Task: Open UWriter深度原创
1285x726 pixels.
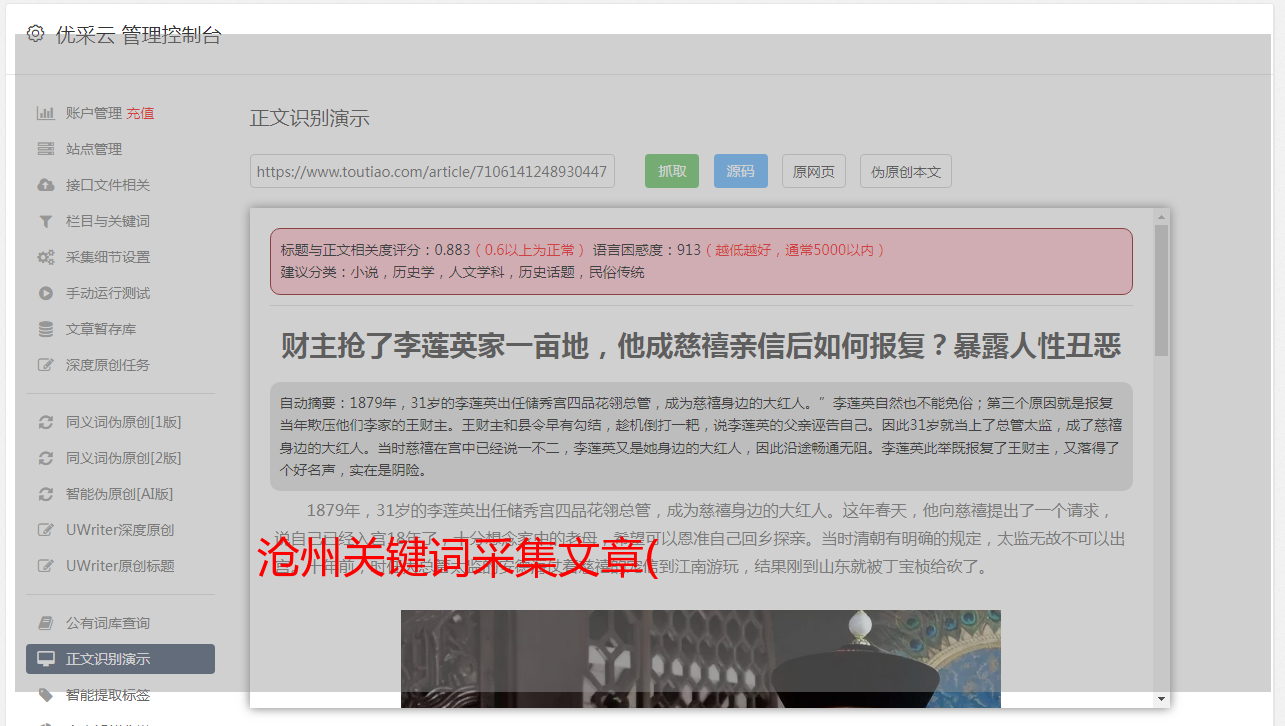Action: coord(120,530)
